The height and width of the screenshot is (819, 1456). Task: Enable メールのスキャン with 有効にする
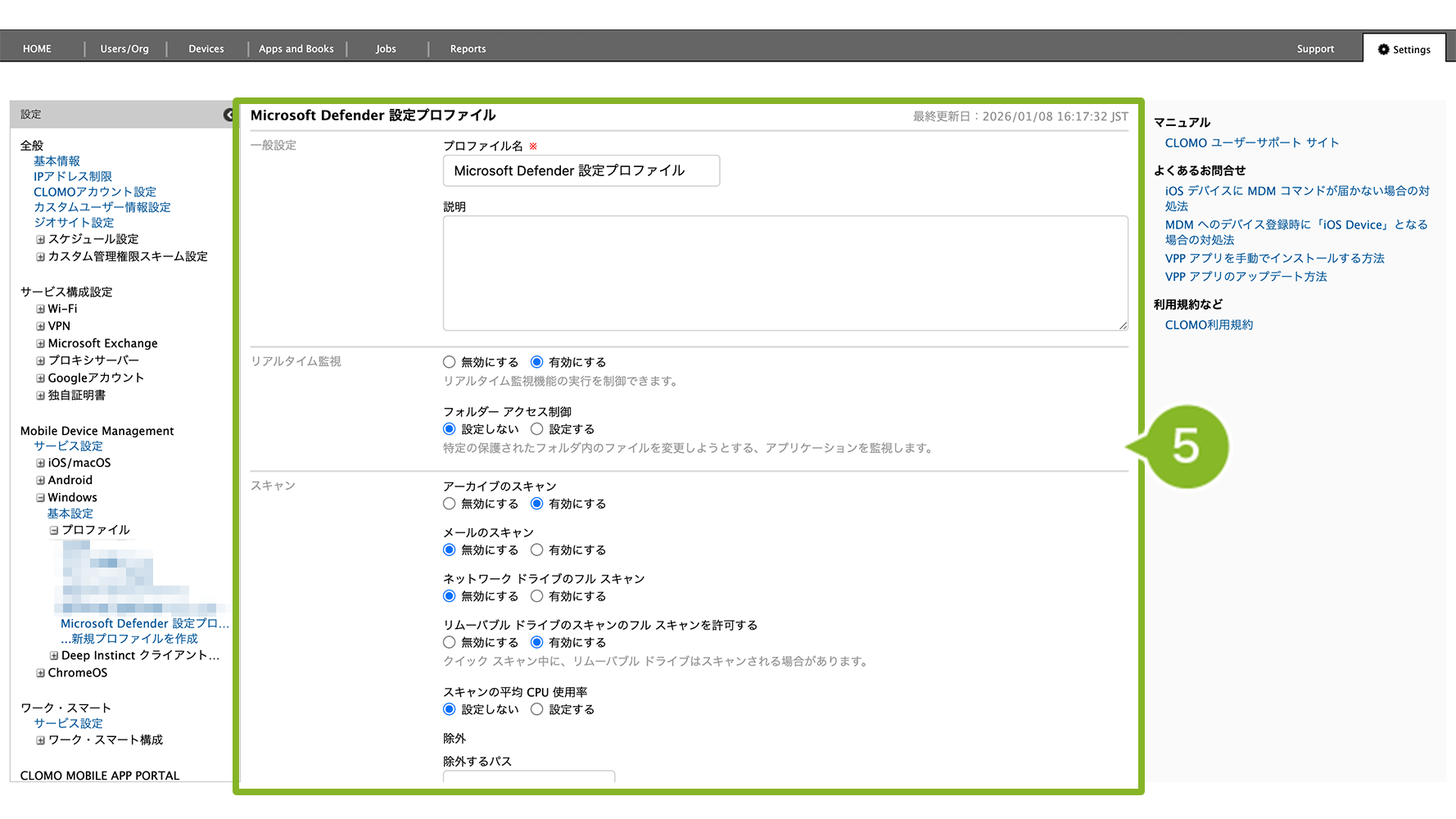coord(537,550)
